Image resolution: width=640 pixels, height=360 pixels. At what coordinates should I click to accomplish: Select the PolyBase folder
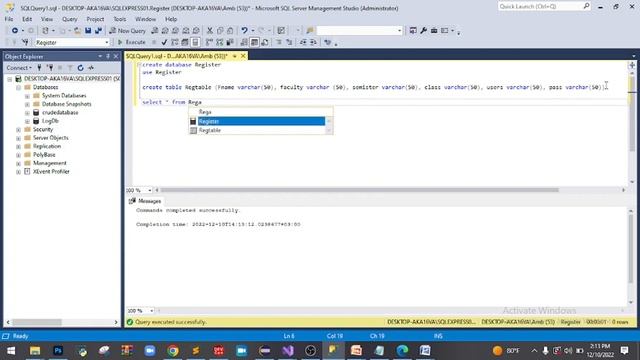[x=44, y=155]
